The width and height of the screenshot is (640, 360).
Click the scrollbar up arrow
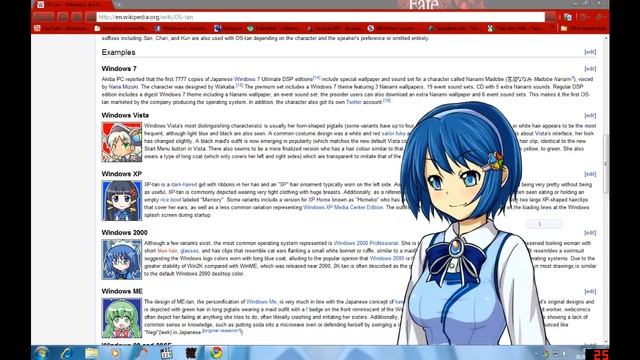[x=606, y=38]
